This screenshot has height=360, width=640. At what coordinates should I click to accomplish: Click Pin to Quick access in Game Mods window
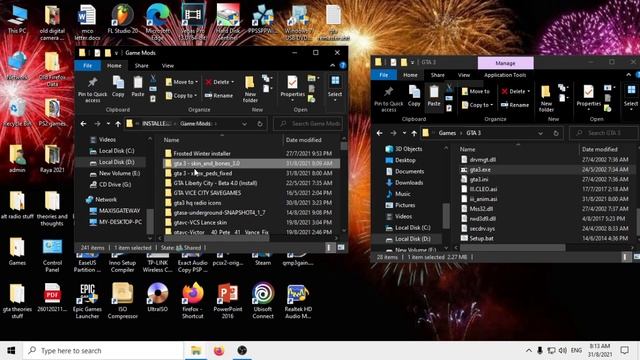[93, 89]
